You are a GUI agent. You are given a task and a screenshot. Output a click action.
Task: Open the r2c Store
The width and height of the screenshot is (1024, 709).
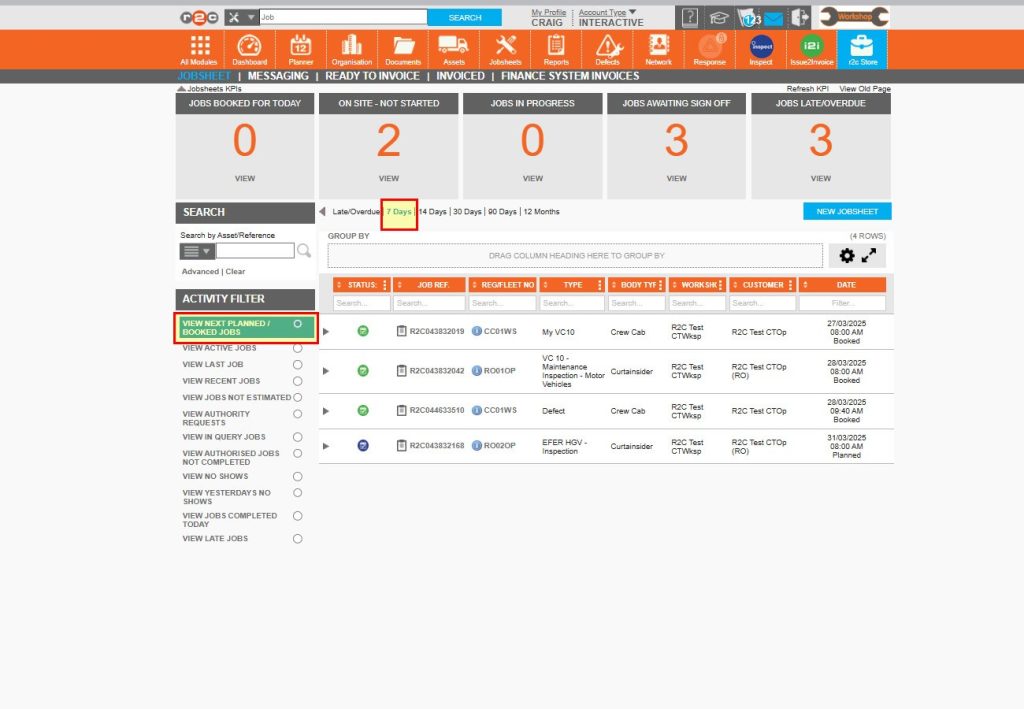click(x=862, y=48)
